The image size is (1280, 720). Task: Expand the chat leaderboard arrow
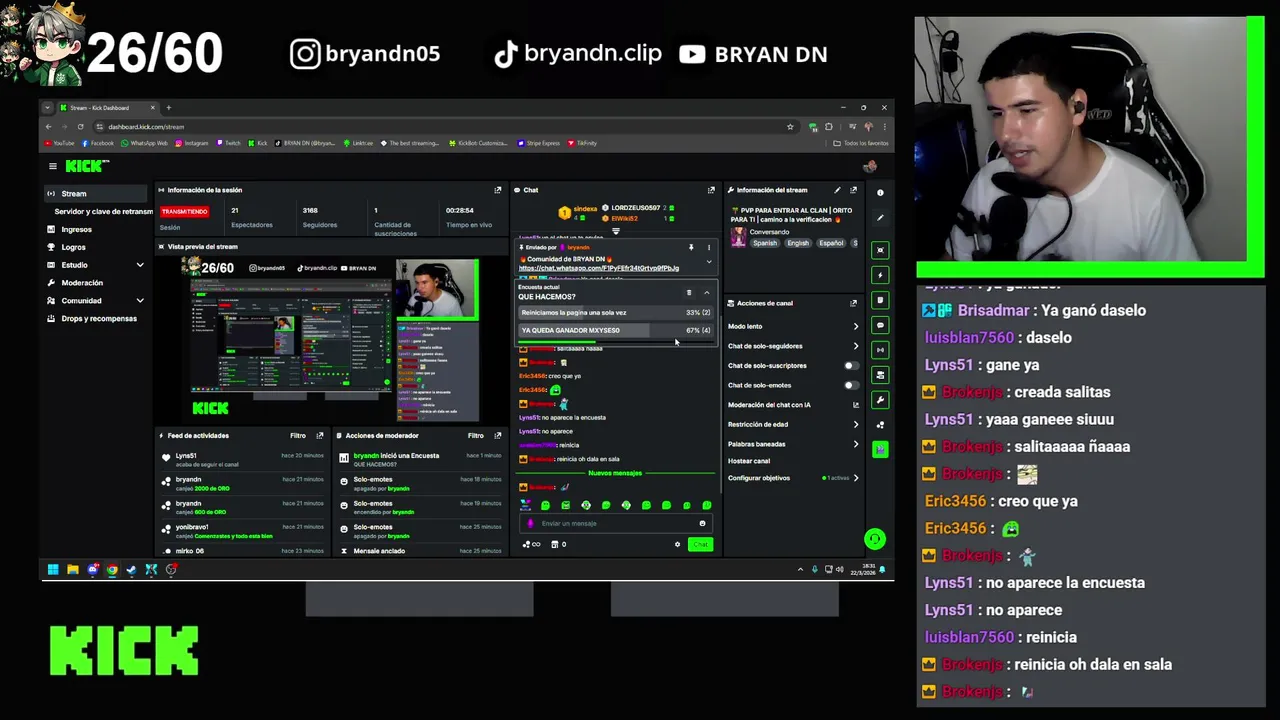tap(616, 231)
